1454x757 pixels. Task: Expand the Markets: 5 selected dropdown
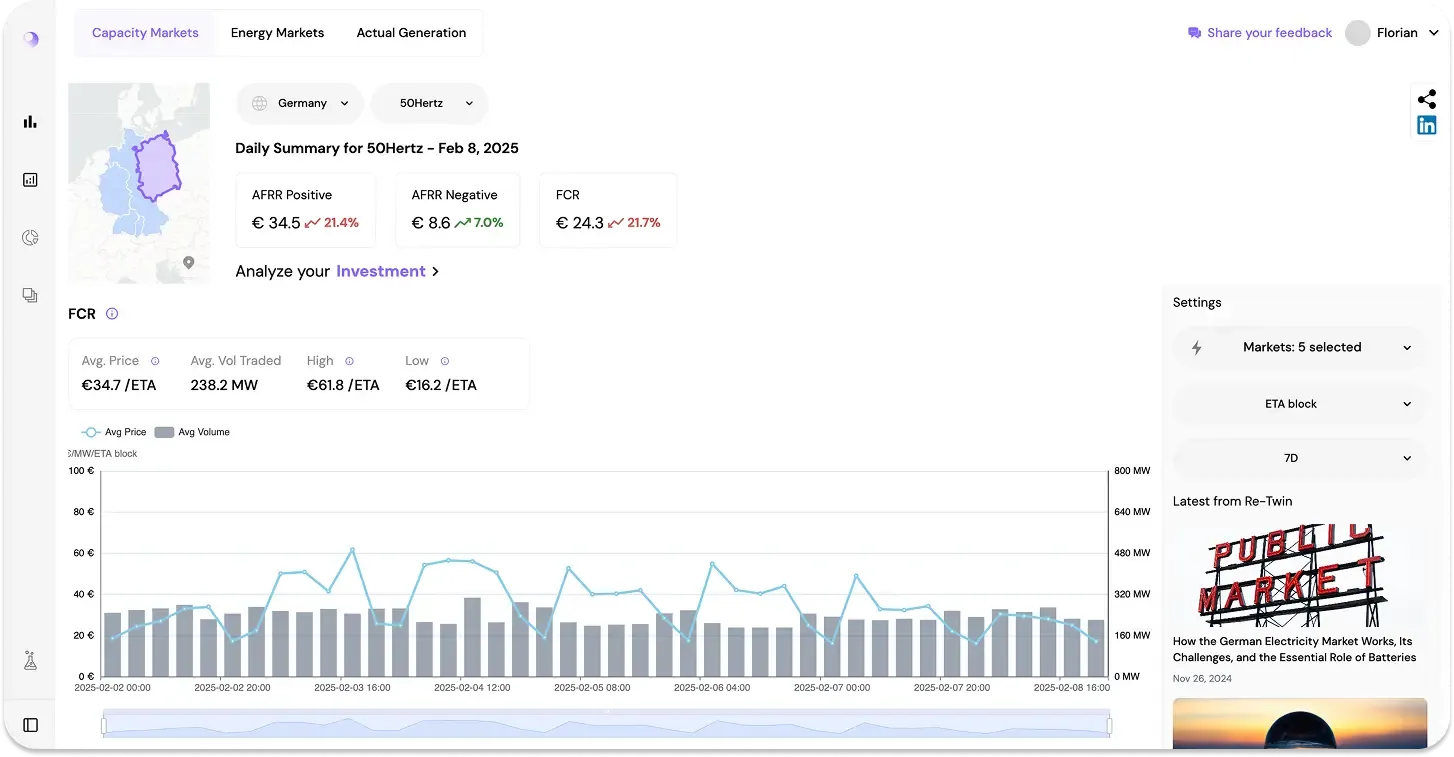pos(1300,348)
